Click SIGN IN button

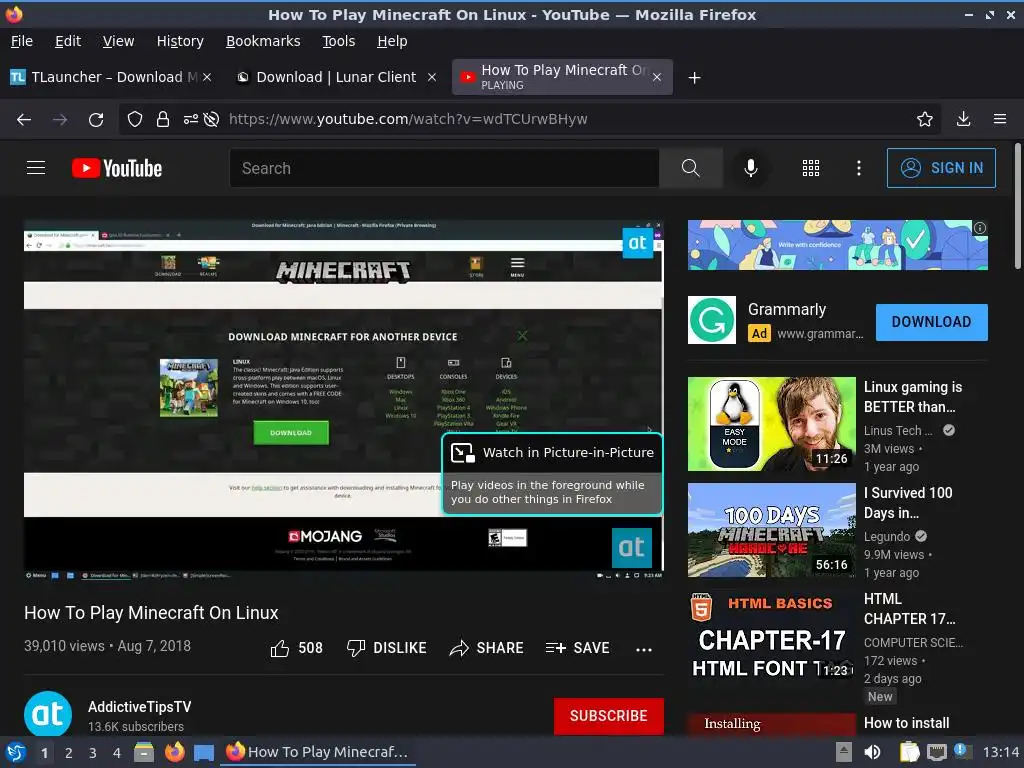(x=941, y=168)
